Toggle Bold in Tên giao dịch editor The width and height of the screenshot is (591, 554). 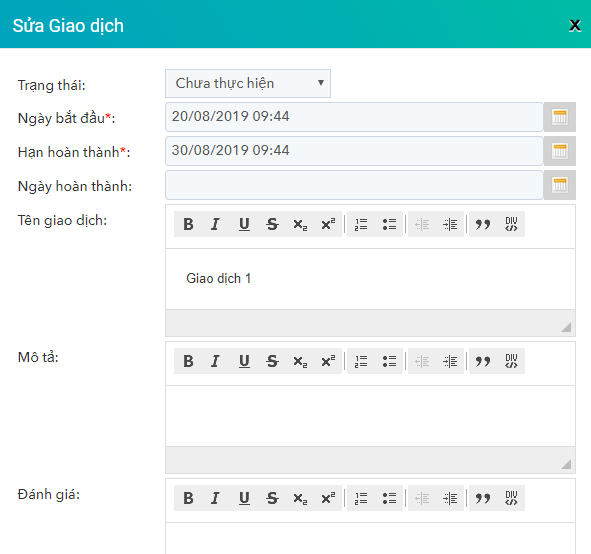(188, 224)
